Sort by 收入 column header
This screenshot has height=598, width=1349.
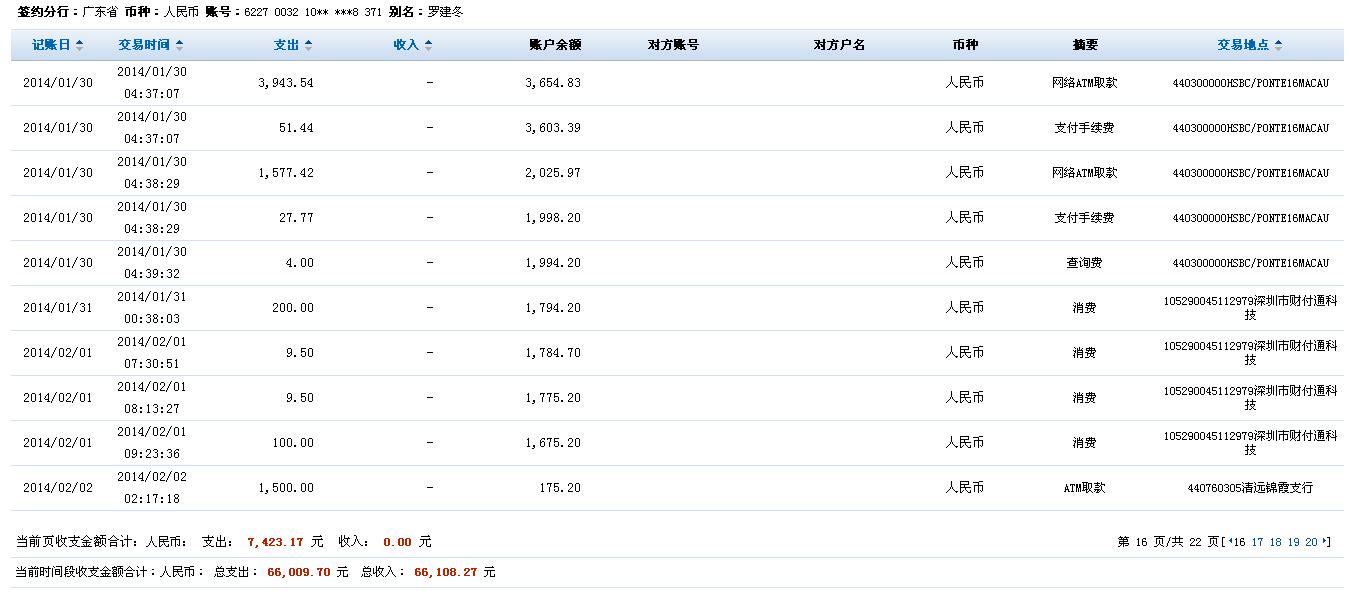406,45
